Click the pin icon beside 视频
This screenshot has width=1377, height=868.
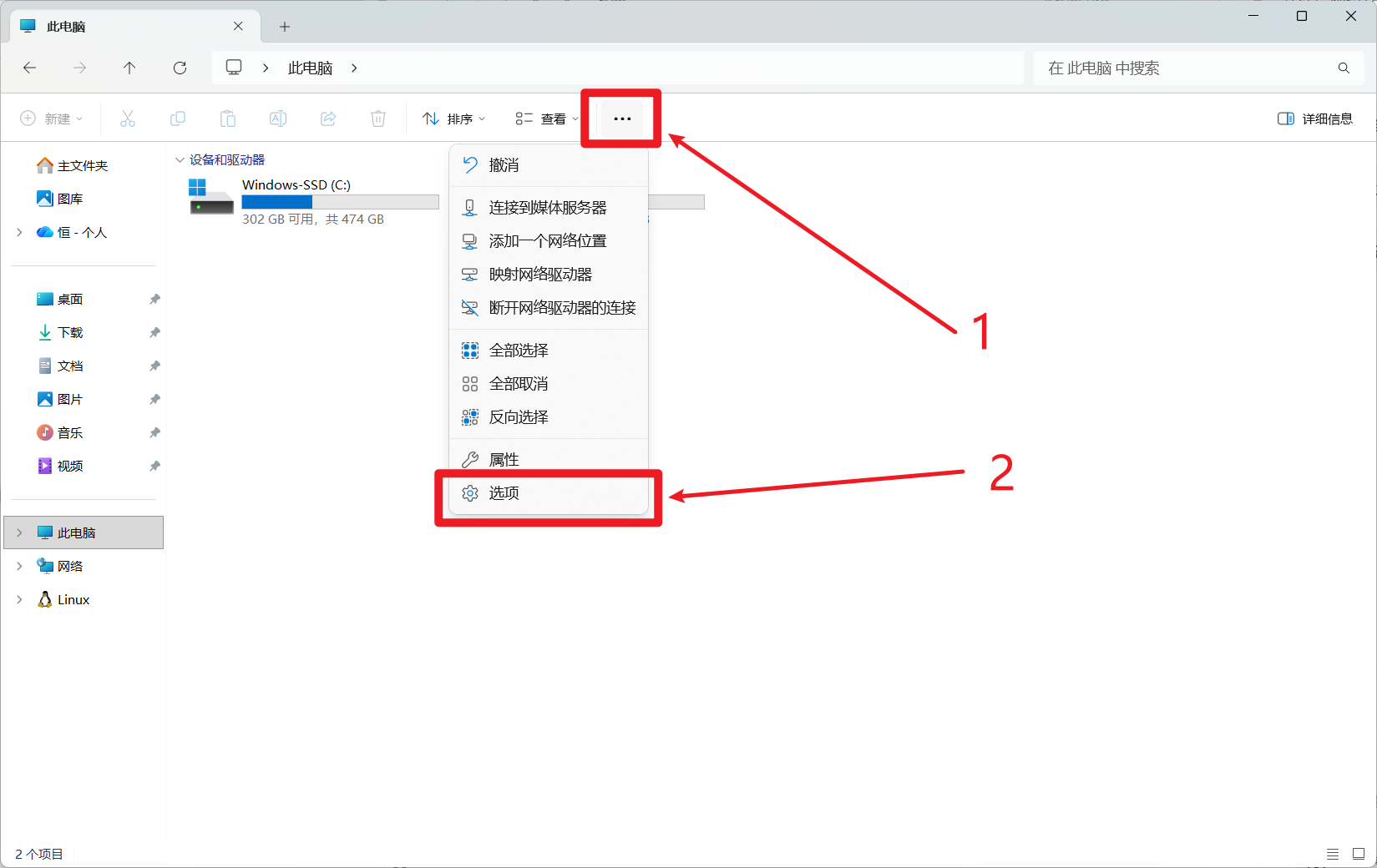[154, 466]
